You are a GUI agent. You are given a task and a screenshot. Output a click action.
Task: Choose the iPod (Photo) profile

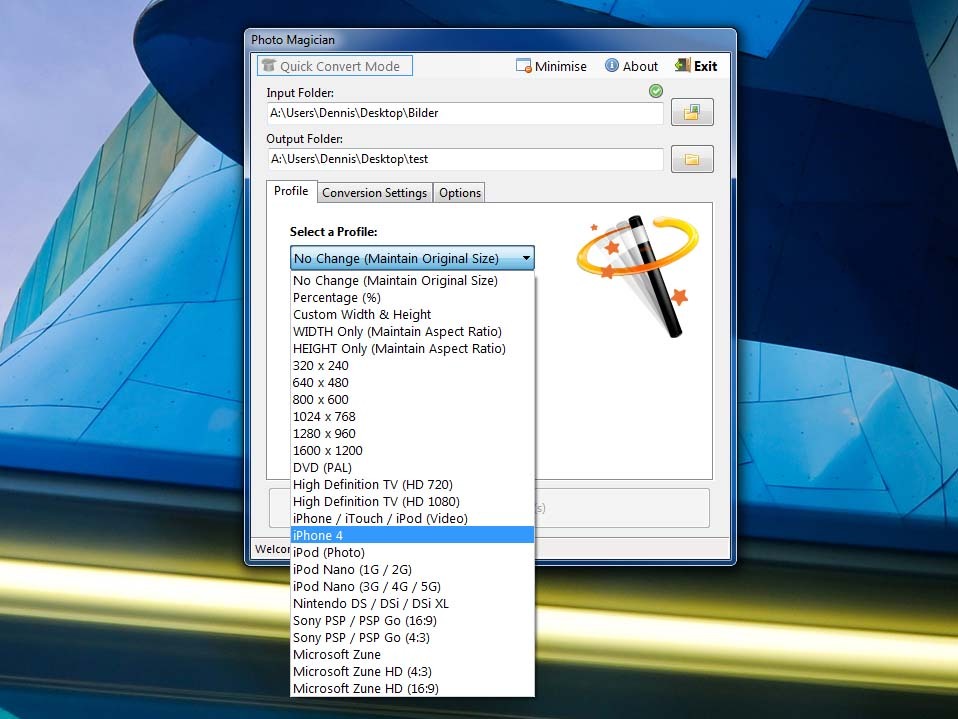click(412, 553)
